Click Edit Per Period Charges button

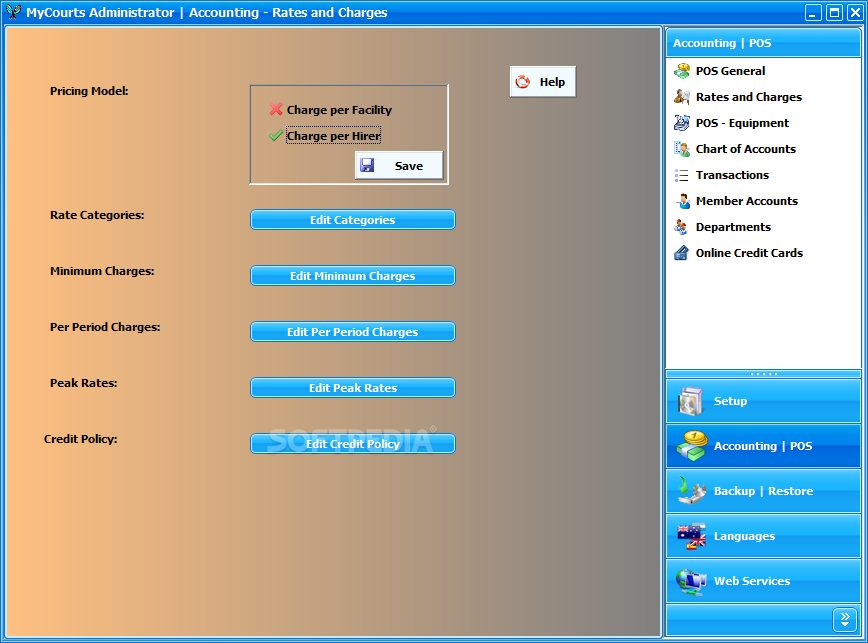coord(353,331)
